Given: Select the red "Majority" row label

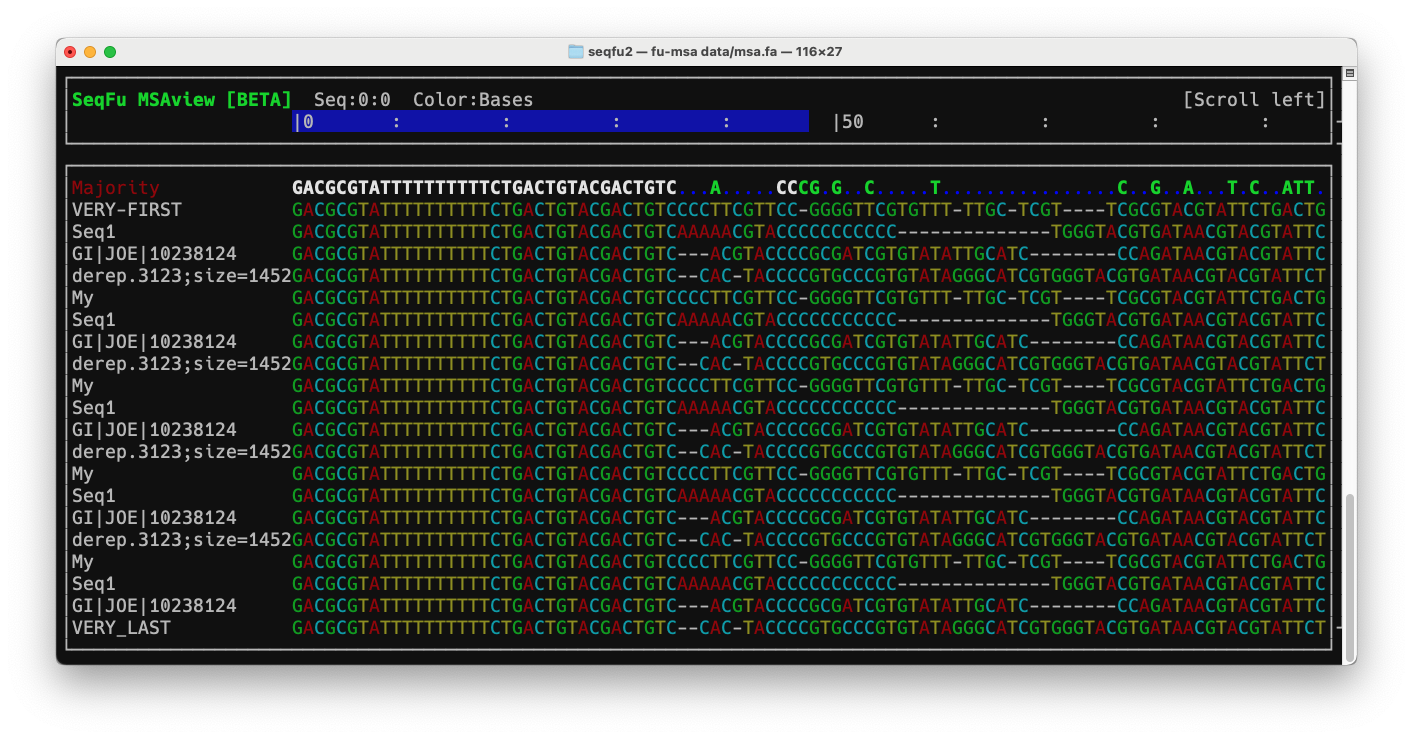Looking at the screenshot, I should pos(115,188).
